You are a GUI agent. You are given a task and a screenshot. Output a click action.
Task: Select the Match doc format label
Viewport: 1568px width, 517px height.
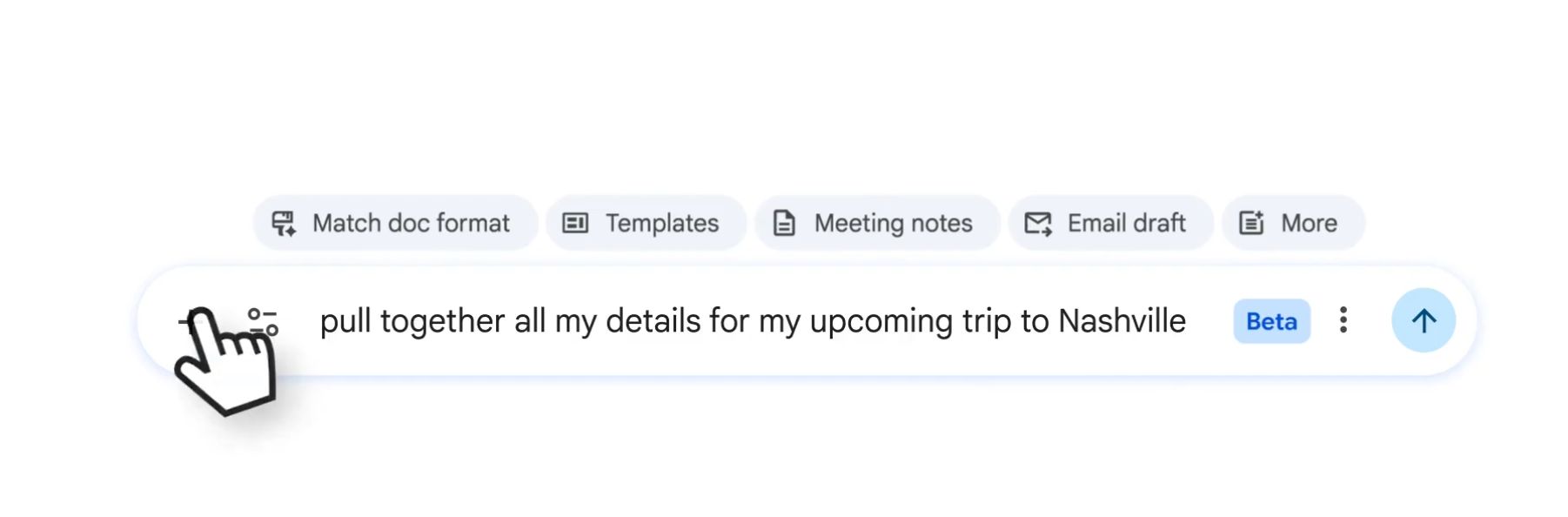(x=411, y=224)
